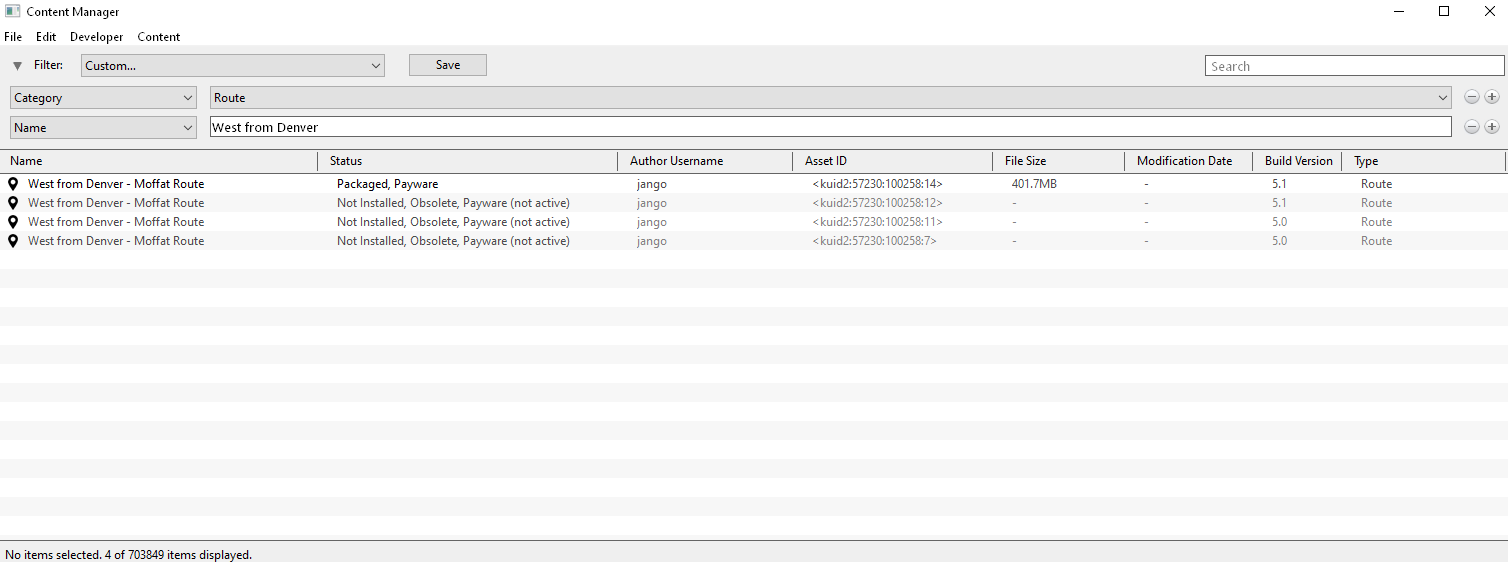Image resolution: width=1508 pixels, height=562 pixels.
Task: Remove the Category filter row with minus icon
Action: pos(1472,97)
